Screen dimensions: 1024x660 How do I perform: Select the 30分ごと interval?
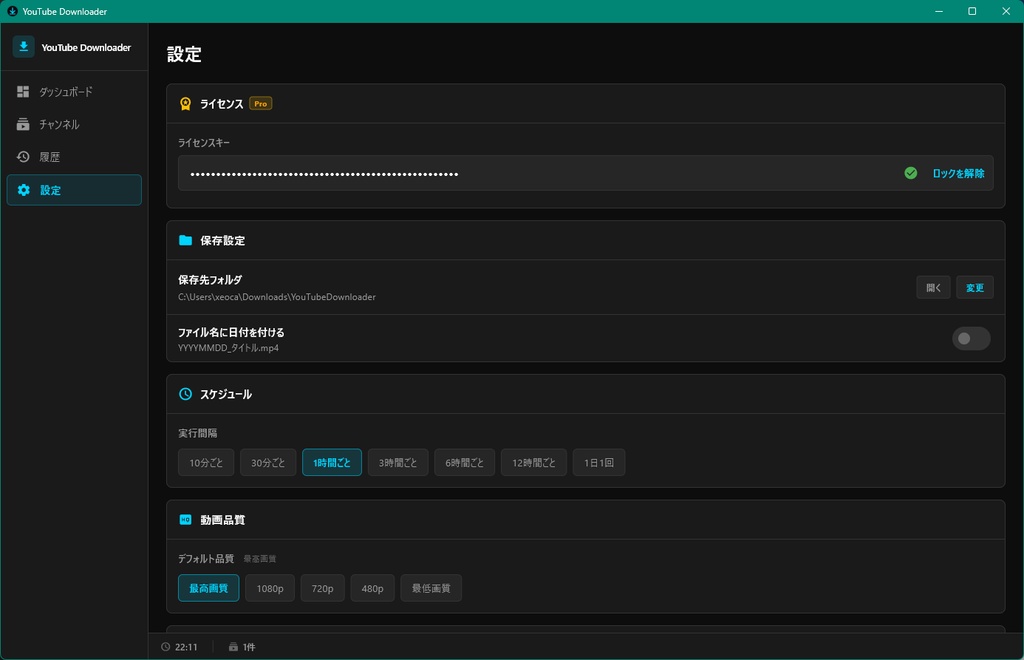[x=268, y=462]
